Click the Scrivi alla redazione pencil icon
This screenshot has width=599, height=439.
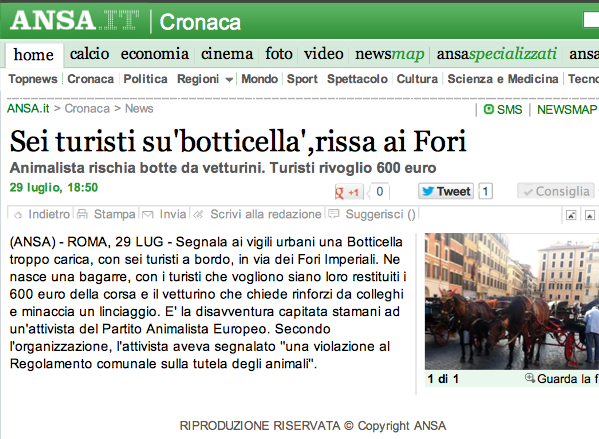point(198,215)
